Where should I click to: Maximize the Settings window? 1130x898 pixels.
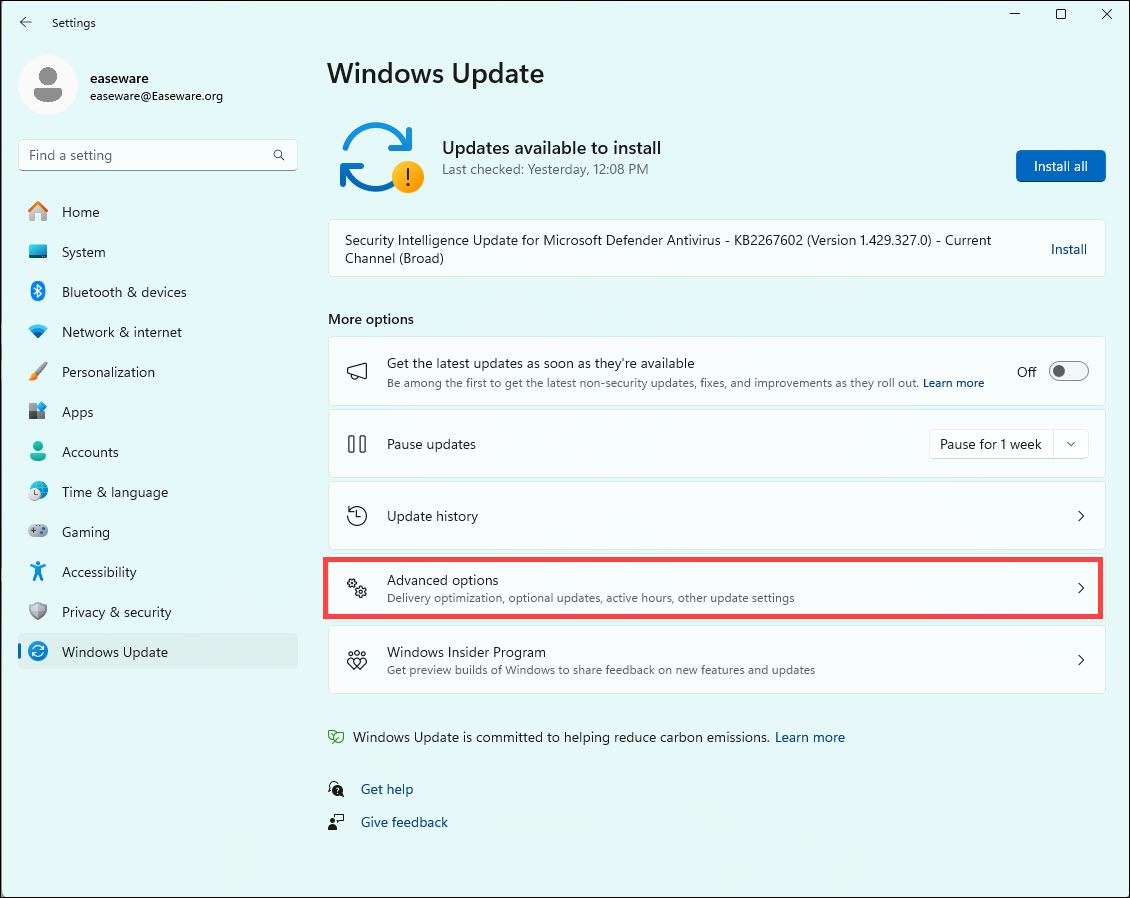coord(1061,14)
